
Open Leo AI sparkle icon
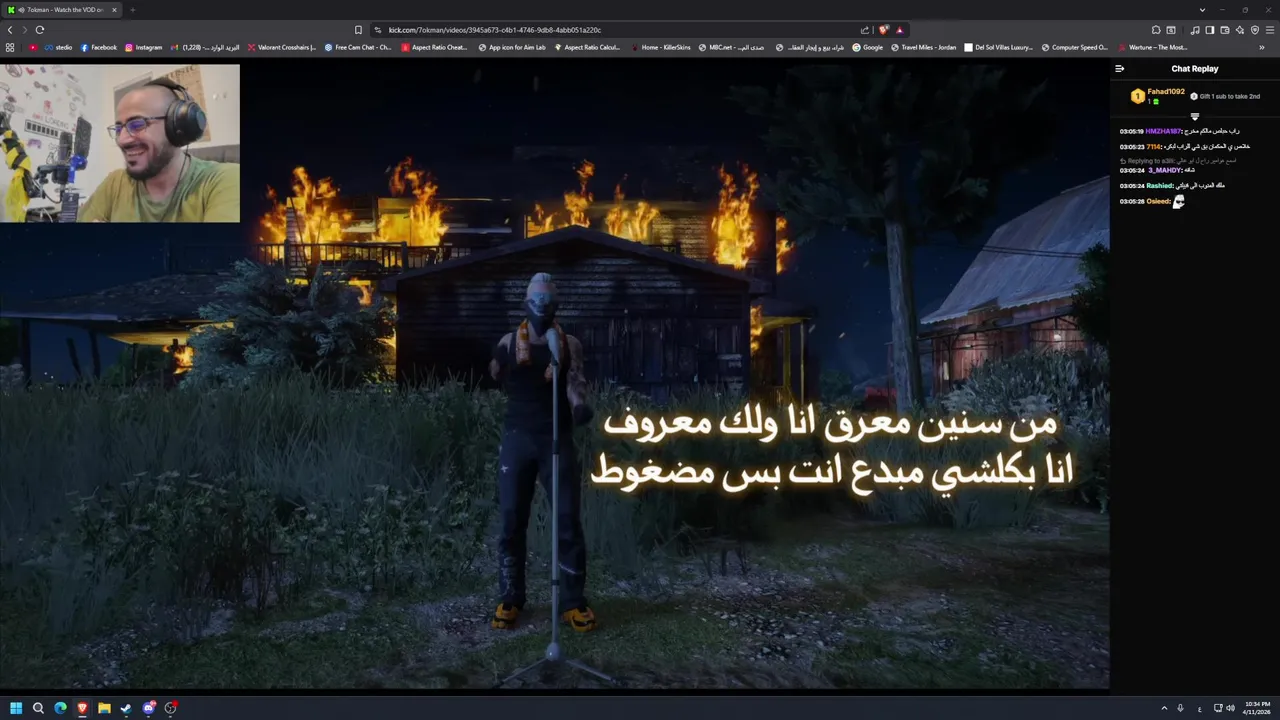pyautogui.click(x=1239, y=30)
